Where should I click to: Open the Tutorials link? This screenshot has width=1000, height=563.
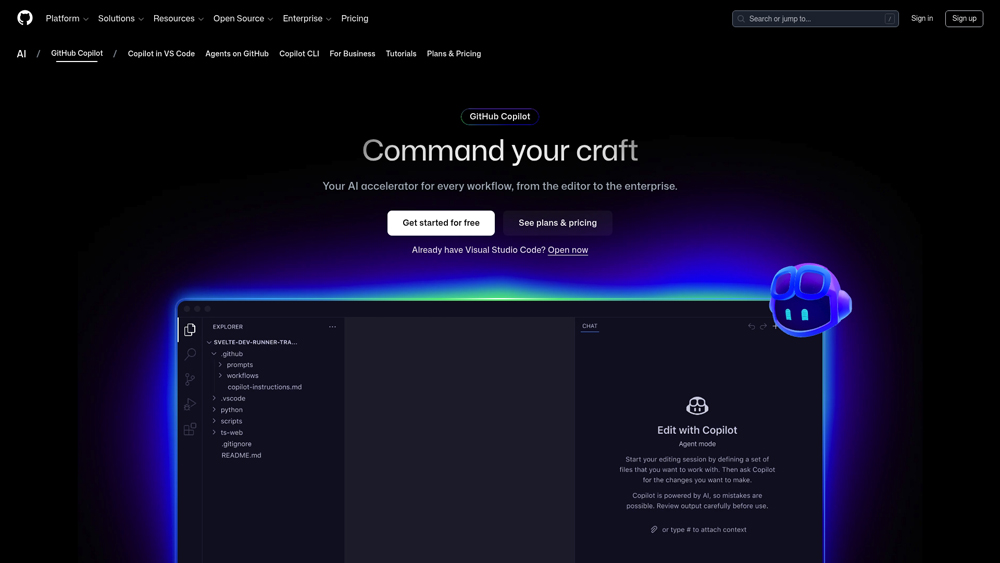pyautogui.click(x=401, y=54)
